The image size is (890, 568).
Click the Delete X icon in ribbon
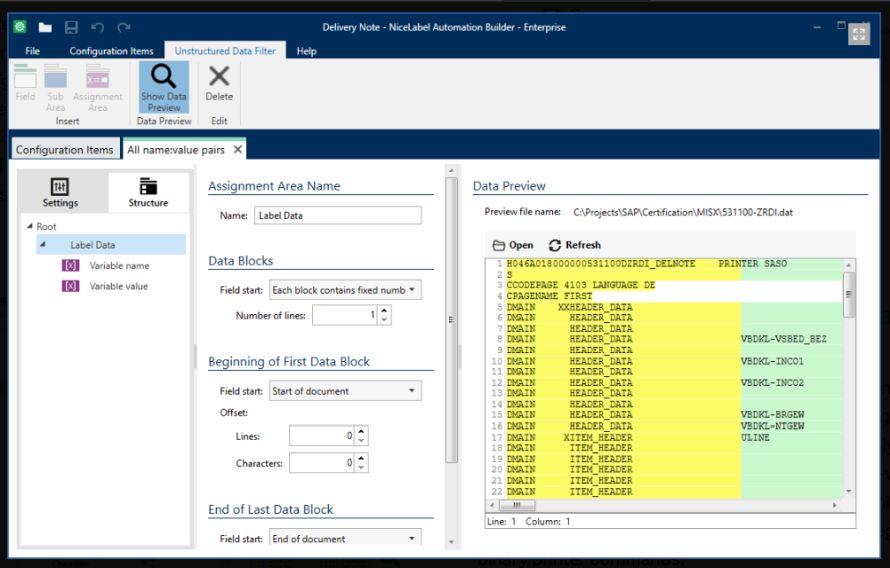pyautogui.click(x=218, y=76)
